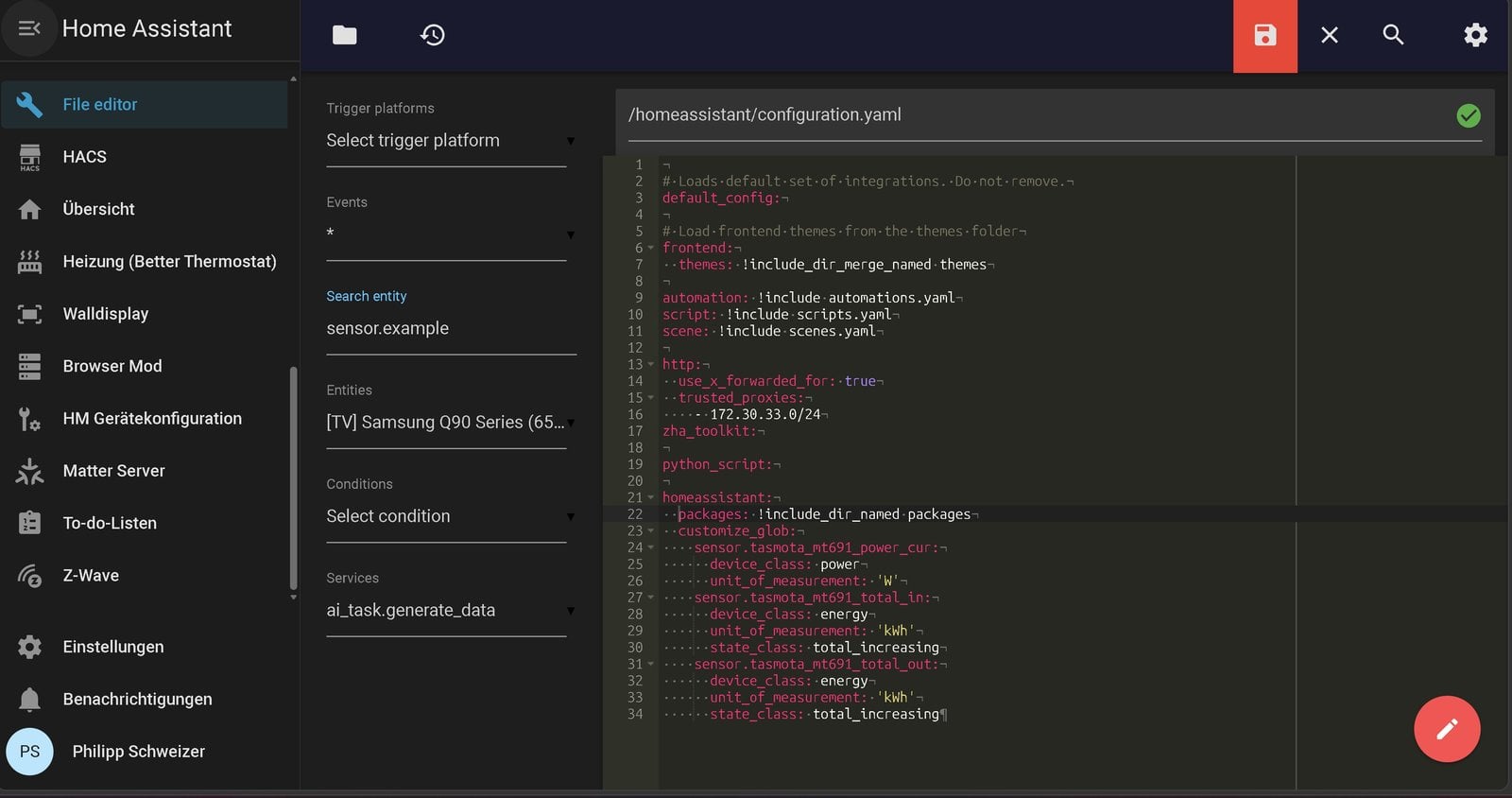This screenshot has width=1512, height=798.
Task: Click the Einstellungen gear icon
Action: (29, 647)
